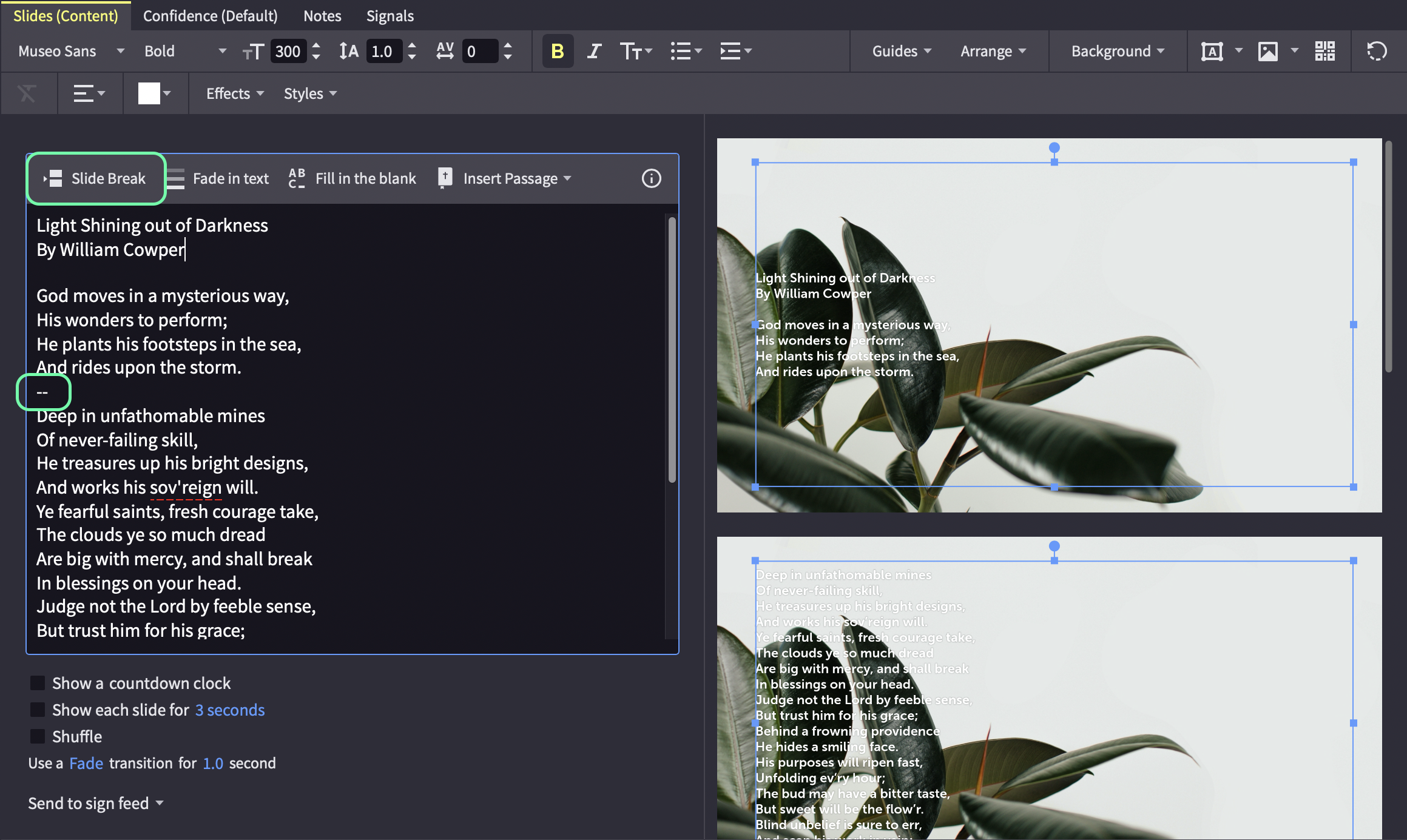This screenshot has height=840, width=1407.
Task: Enable Show each slide for checkbox
Action: (x=38, y=710)
